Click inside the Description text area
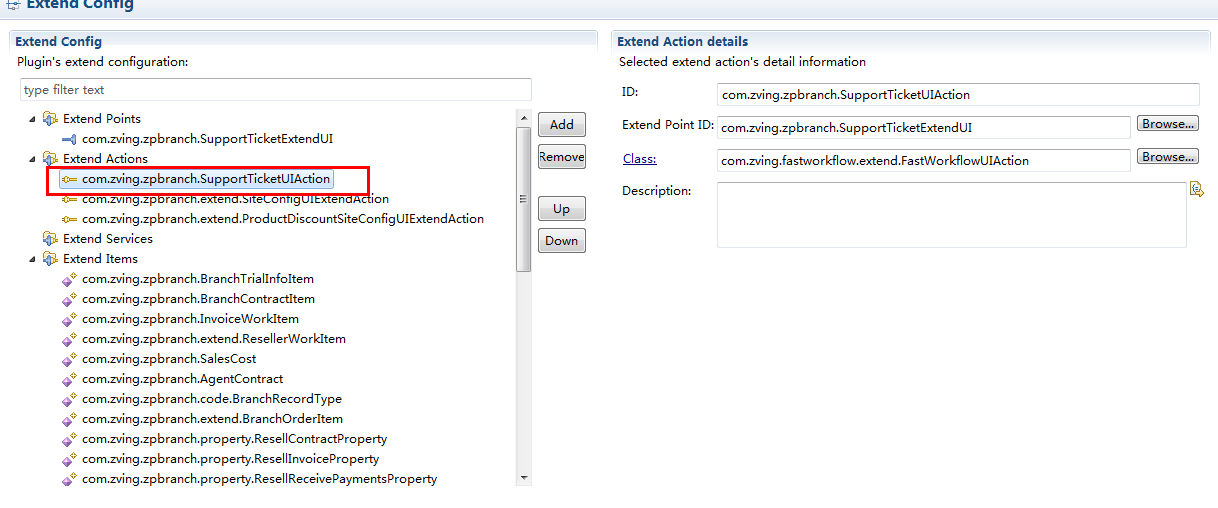The height and width of the screenshot is (508, 1218). click(950, 214)
